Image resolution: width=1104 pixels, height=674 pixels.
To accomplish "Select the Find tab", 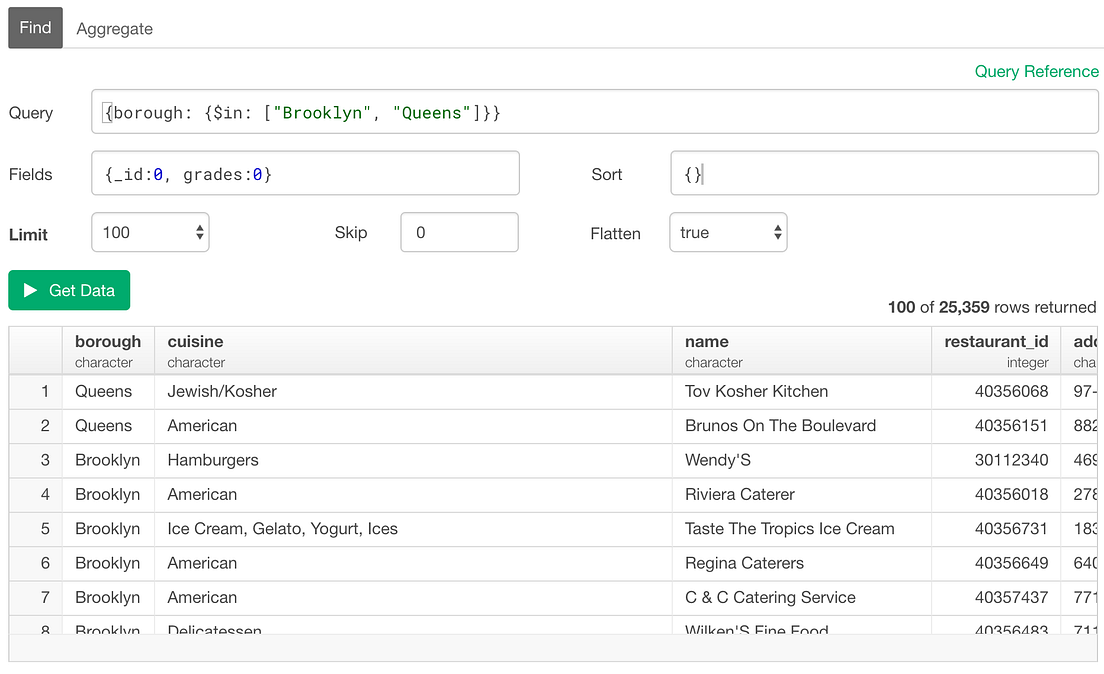I will [x=34, y=28].
